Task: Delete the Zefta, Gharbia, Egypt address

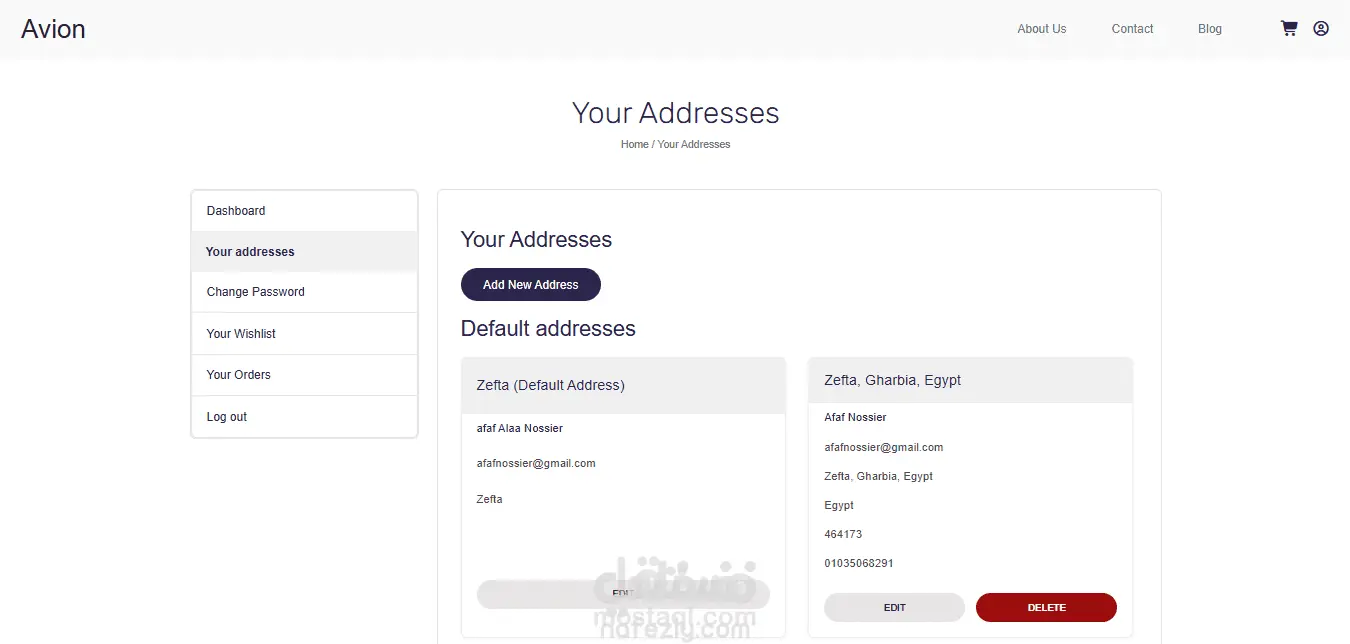Action: tap(1046, 608)
